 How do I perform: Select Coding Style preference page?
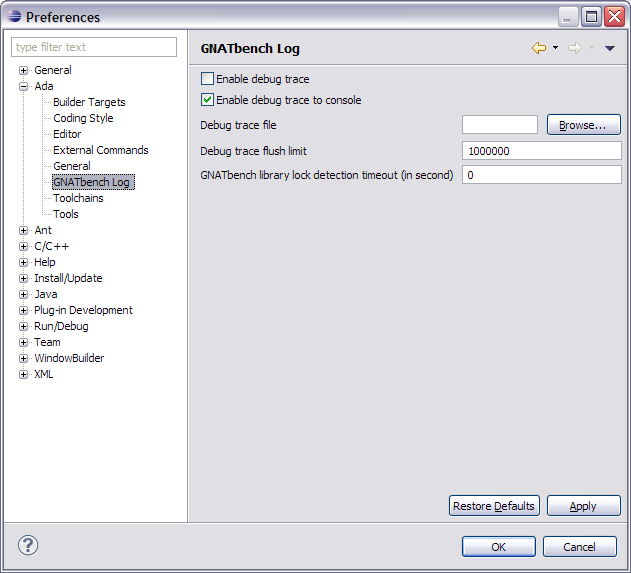point(83,118)
